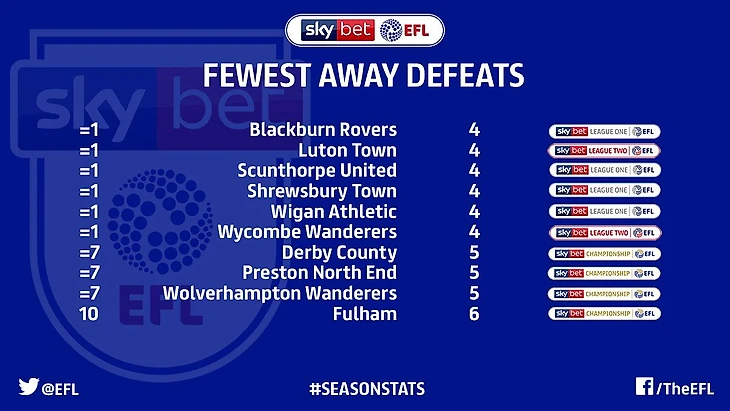730x411 pixels.
Task: Select the Wolverhampton Wanderers team name
Action: (306, 294)
